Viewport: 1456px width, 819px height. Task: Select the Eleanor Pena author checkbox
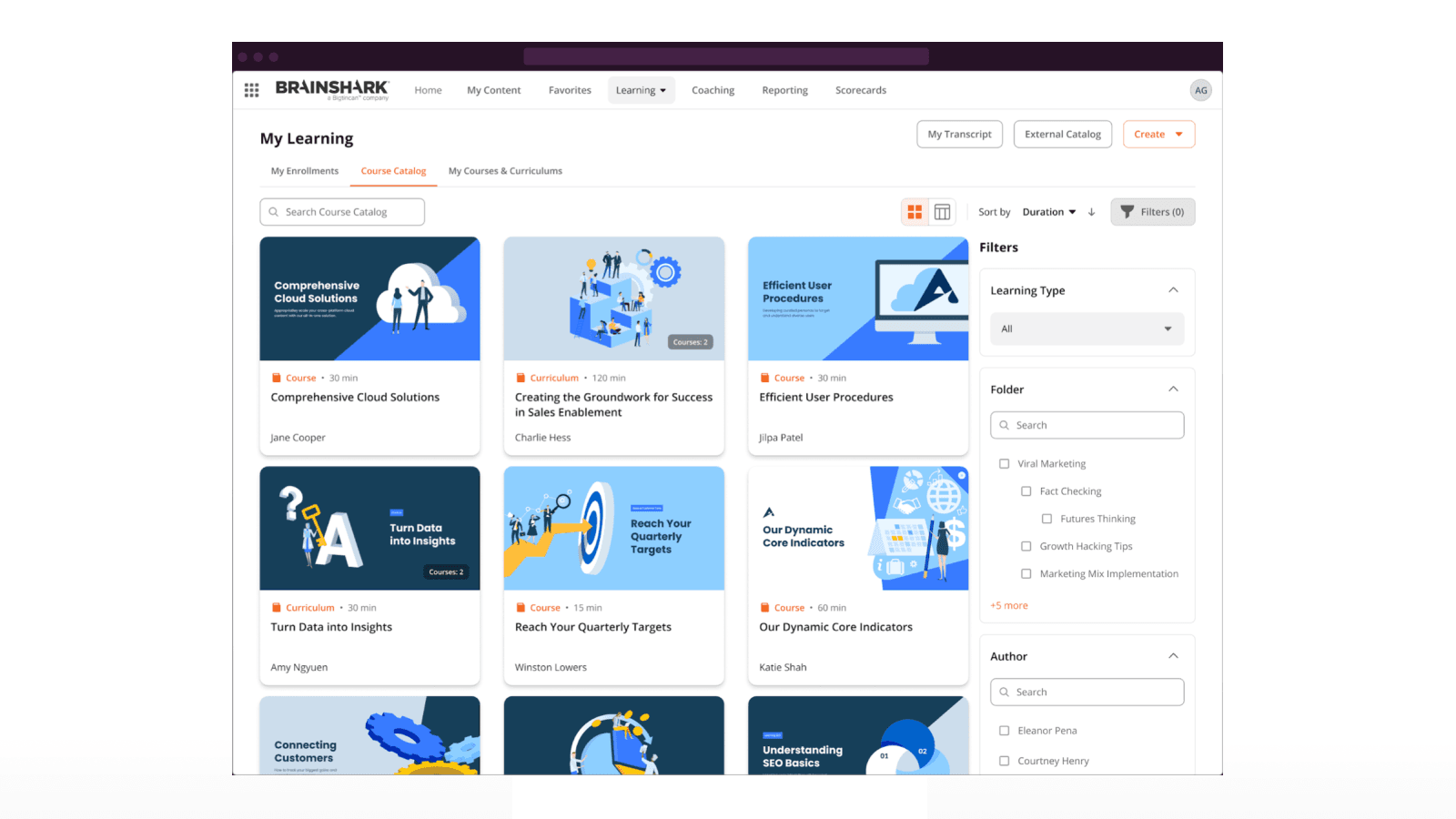[1004, 730]
